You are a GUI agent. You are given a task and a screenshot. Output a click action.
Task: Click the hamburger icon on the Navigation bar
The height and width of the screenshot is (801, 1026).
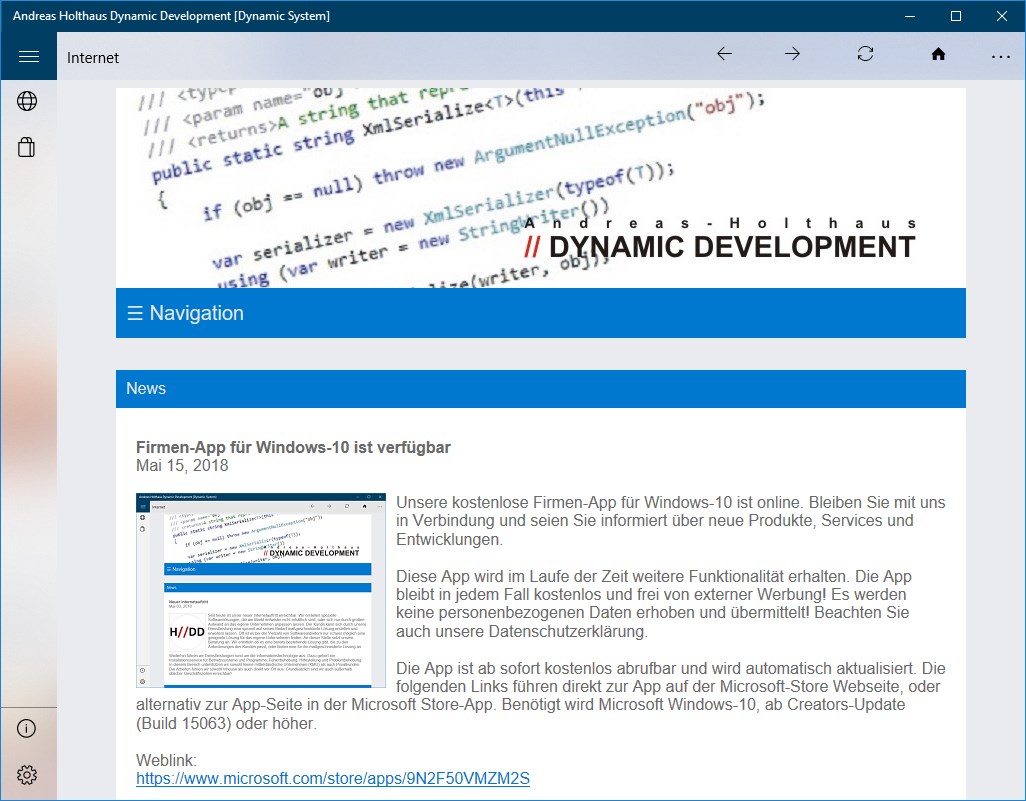134,312
